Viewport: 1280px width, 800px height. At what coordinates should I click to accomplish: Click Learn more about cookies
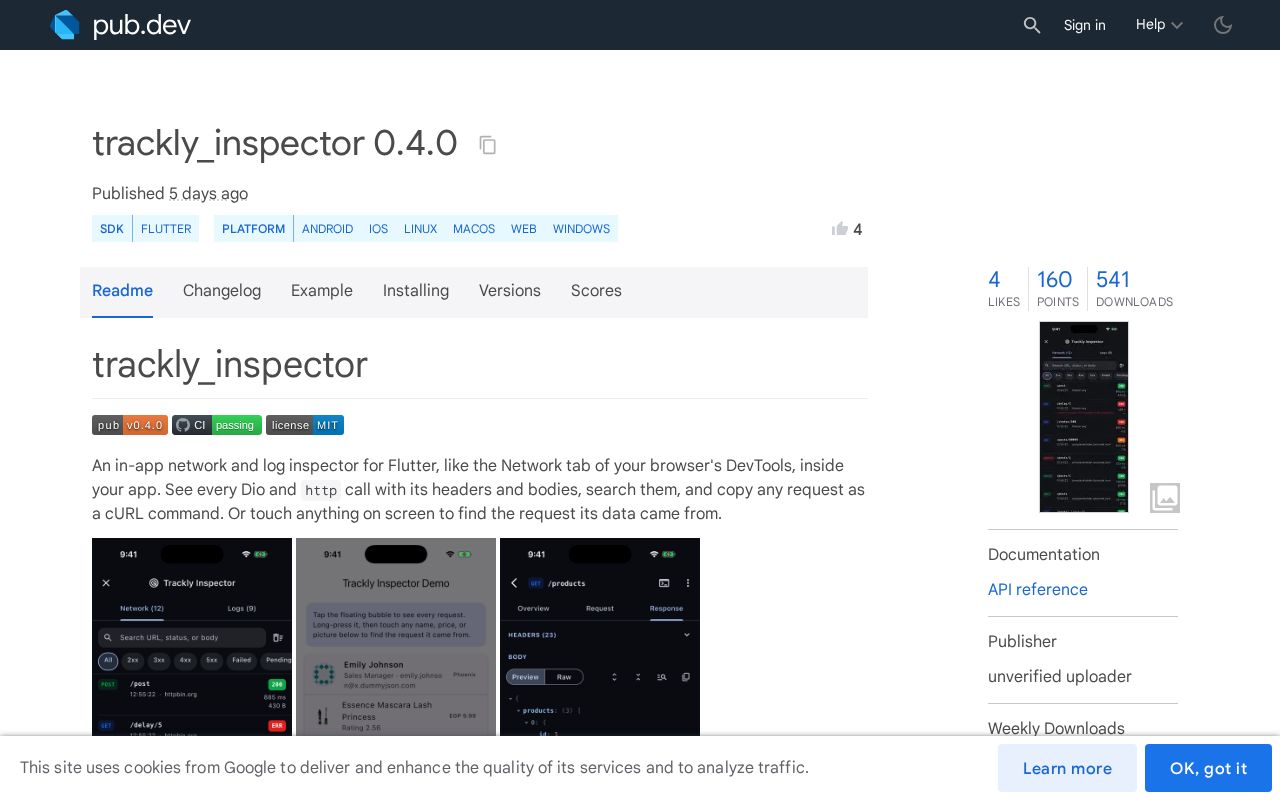[1067, 768]
